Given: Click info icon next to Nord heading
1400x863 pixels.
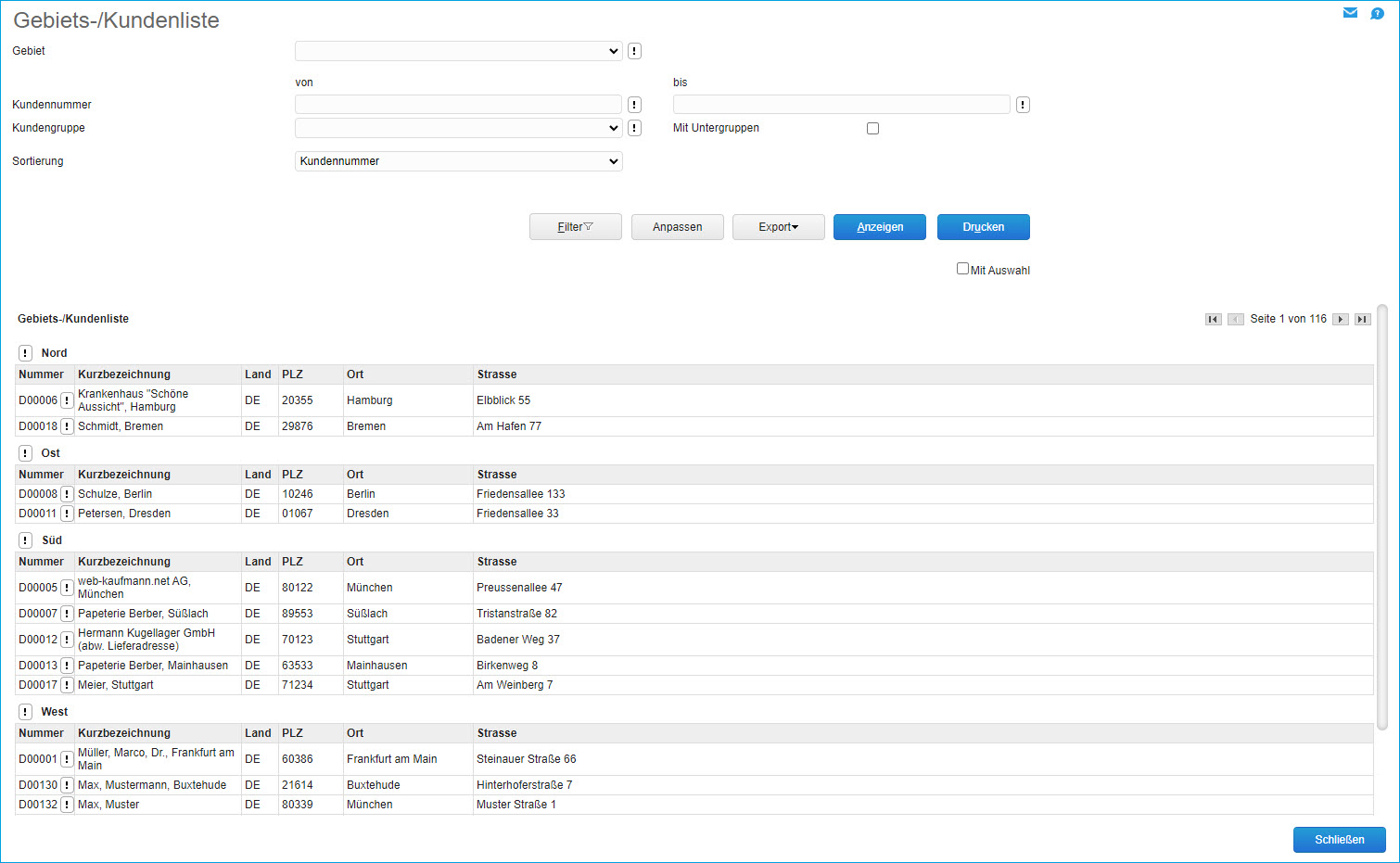Looking at the screenshot, I should [x=25, y=353].
